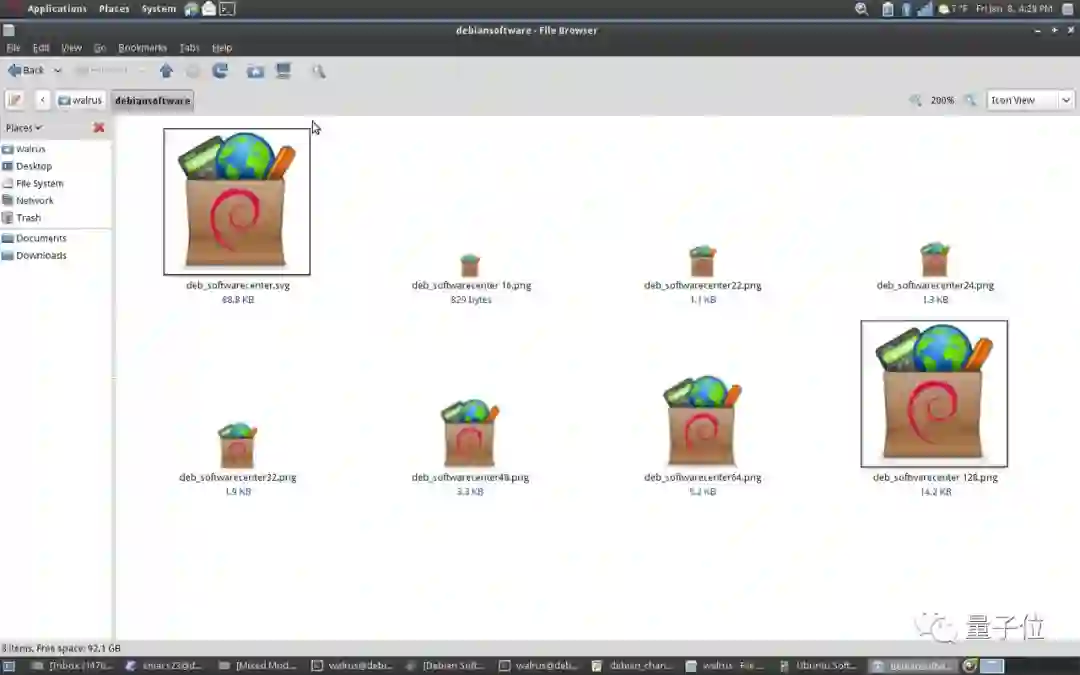Switch to the Ubuntu Soft... taskbar window
The height and width of the screenshot is (675, 1080).
click(x=819, y=665)
